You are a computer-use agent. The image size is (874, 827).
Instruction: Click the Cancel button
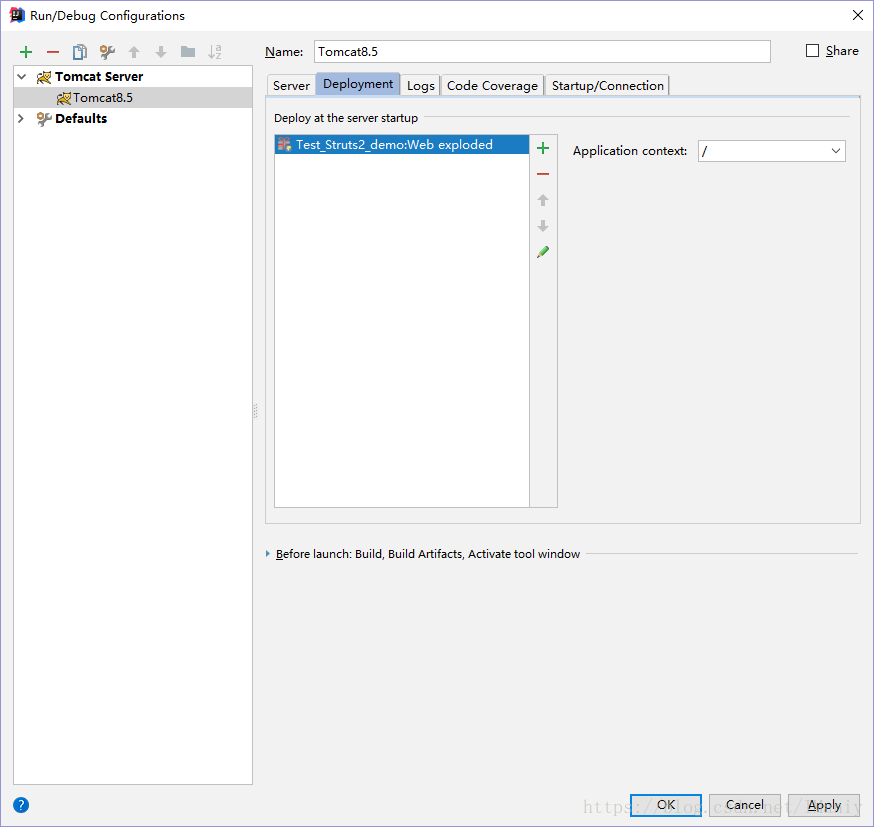point(745,805)
